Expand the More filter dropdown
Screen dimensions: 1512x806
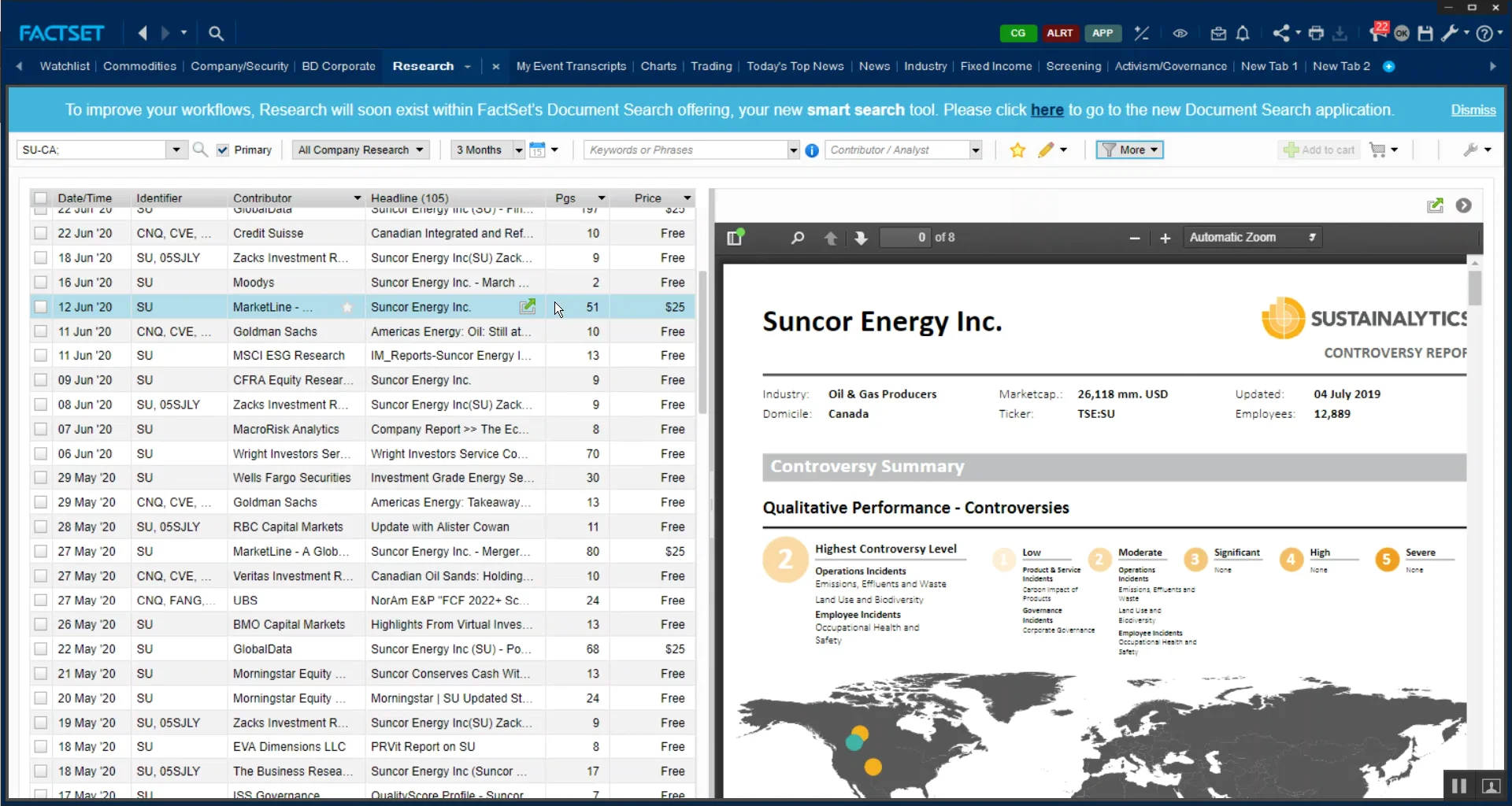1129,150
